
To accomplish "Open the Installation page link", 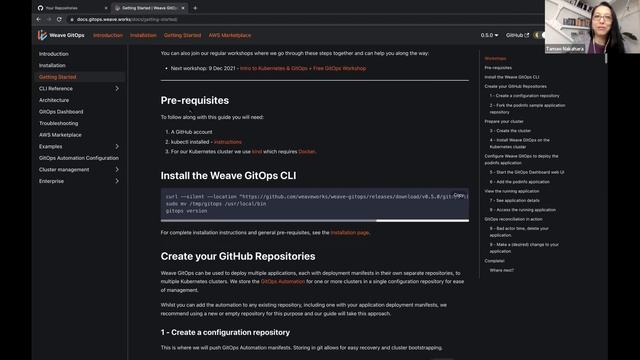I will coord(350,233).
